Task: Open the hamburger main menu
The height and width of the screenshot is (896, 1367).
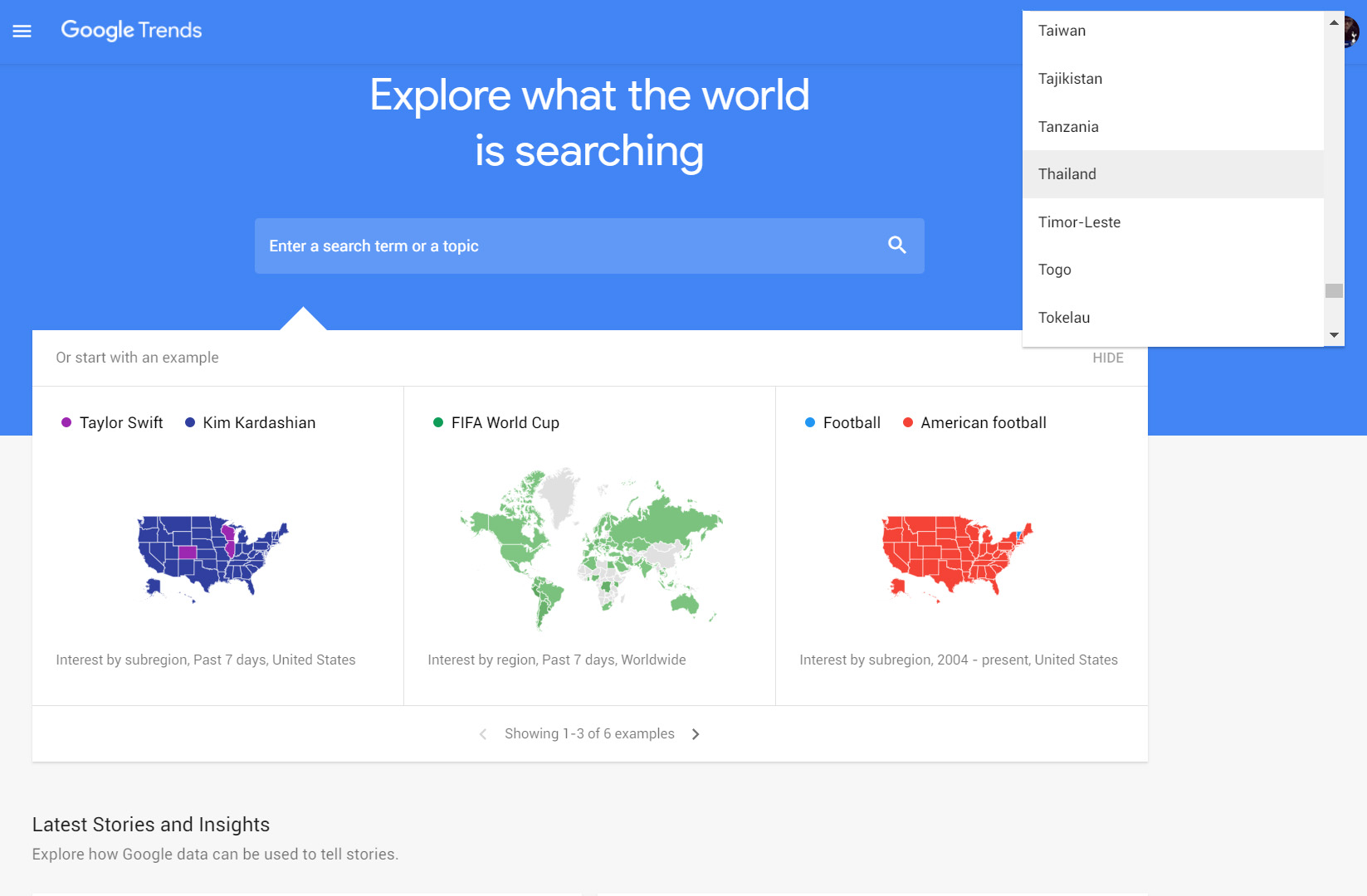Action: (x=22, y=31)
